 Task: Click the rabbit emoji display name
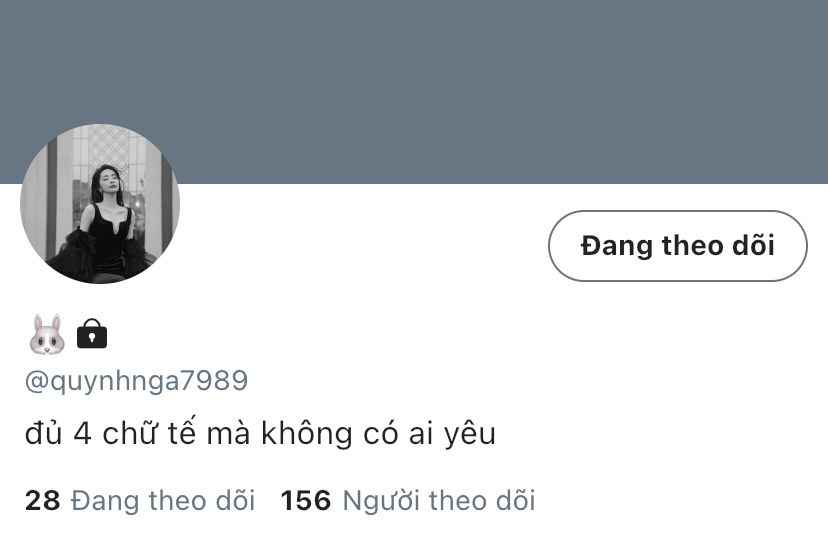coord(47,334)
